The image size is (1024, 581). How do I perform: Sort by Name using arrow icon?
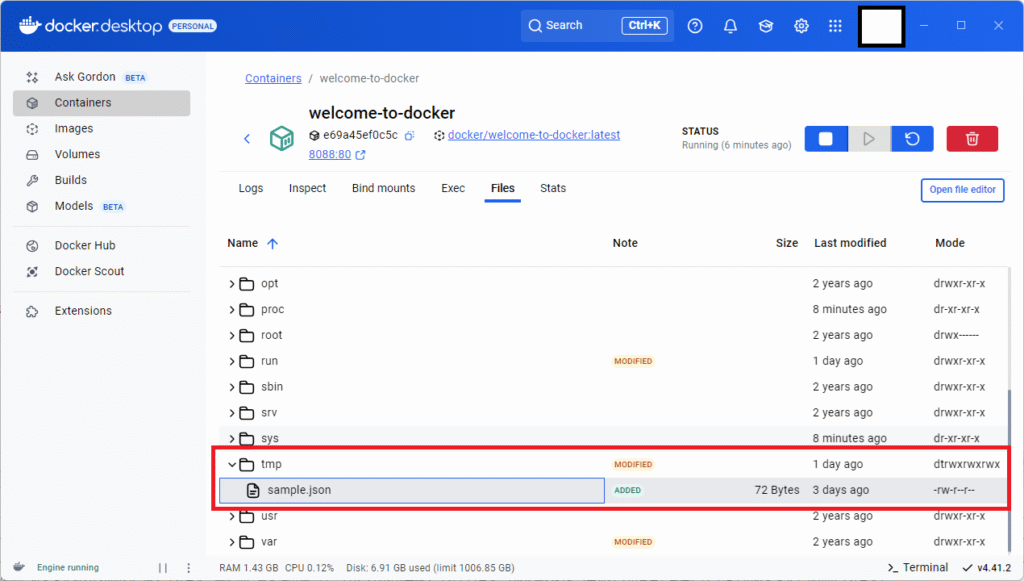[272, 243]
